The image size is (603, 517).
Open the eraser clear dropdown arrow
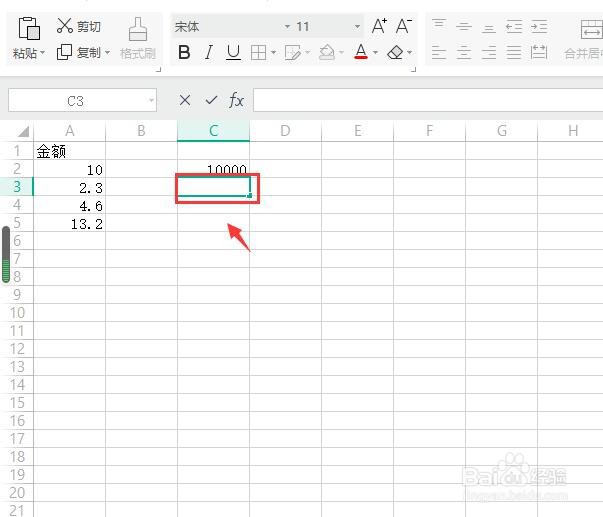pyautogui.click(x=409, y=52)
